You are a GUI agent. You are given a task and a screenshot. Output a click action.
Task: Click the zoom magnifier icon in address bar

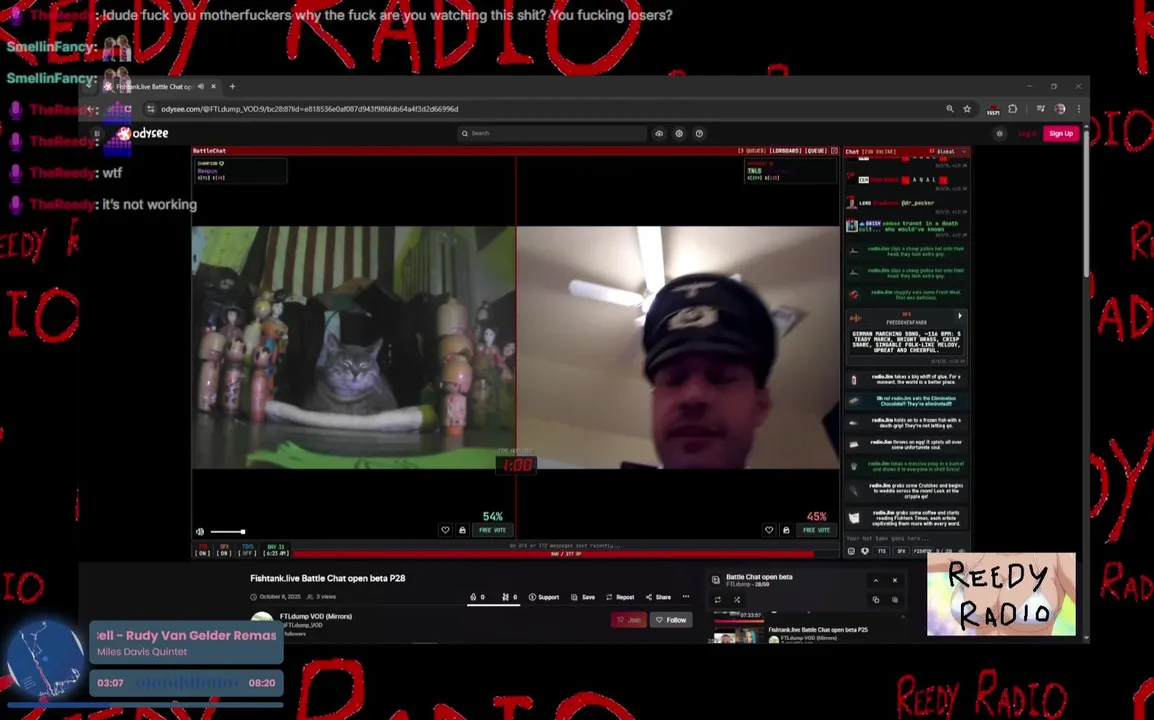point(950,109)
